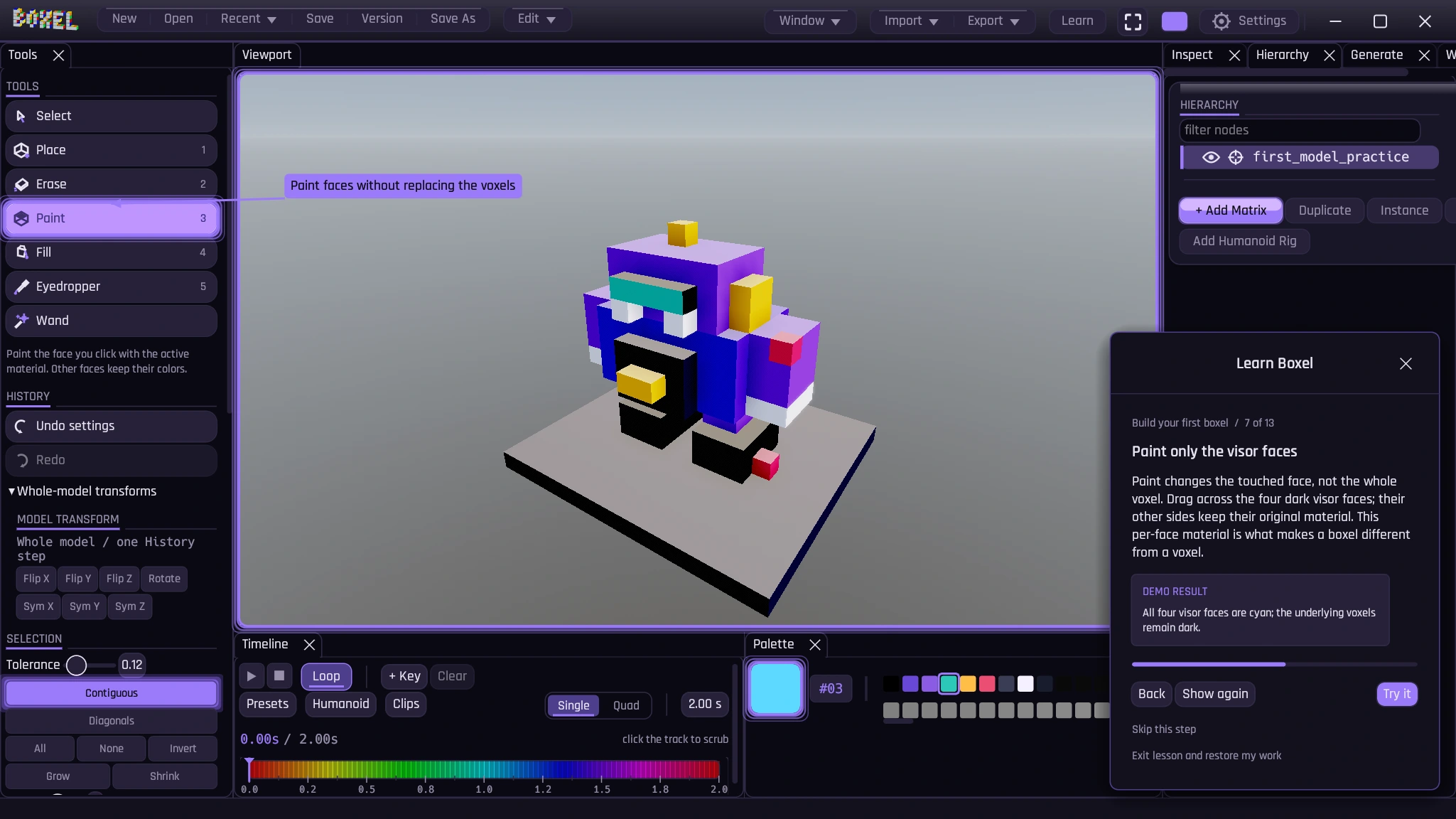Close the Tools panel tab
Viewport: 1456px width, 819px height.
(x=58, y=55)
